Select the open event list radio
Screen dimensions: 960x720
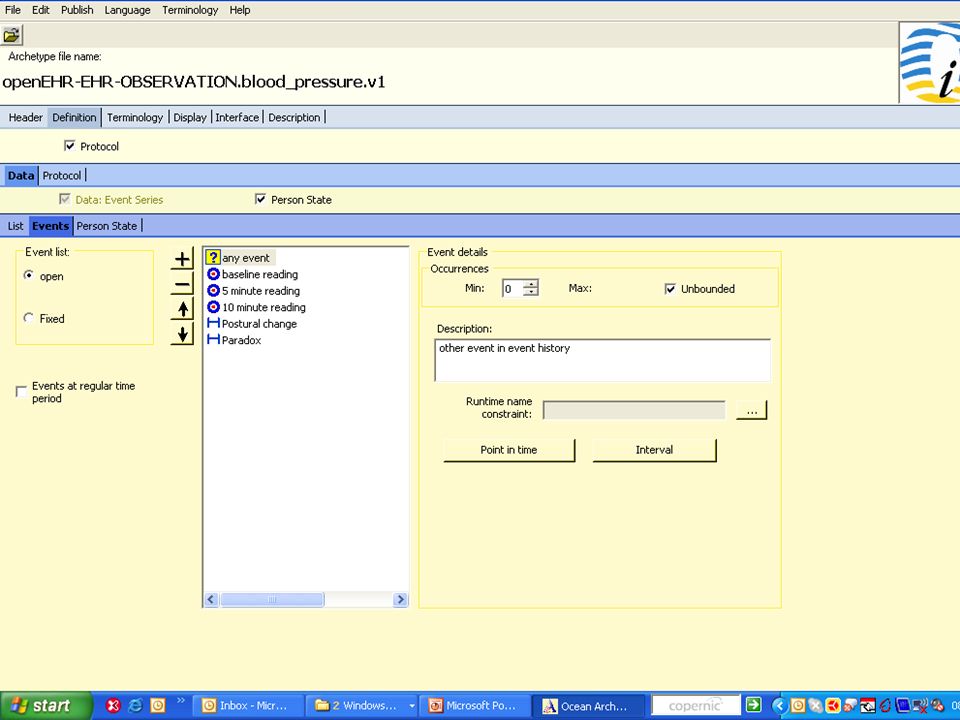28,276
